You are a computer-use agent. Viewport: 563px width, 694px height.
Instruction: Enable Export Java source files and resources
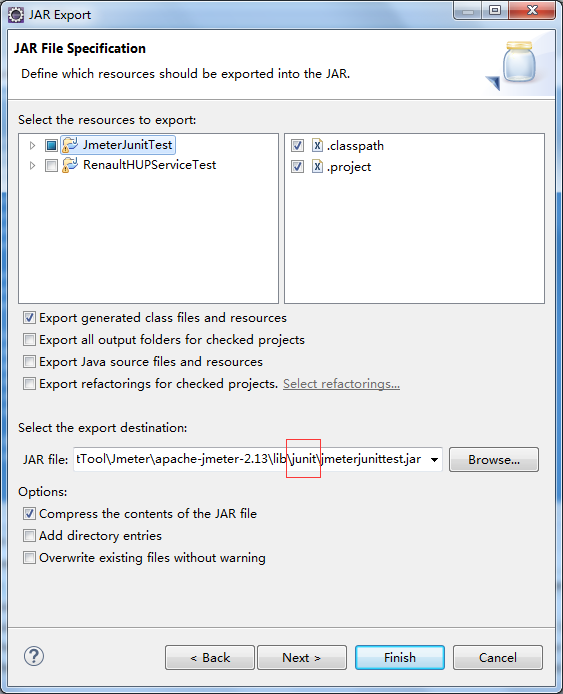coord(29,362)
